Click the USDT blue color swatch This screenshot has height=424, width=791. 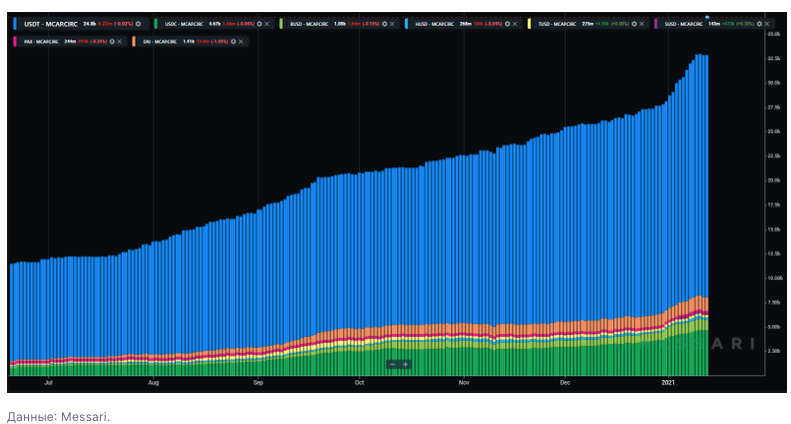click(x=14, y=22)
